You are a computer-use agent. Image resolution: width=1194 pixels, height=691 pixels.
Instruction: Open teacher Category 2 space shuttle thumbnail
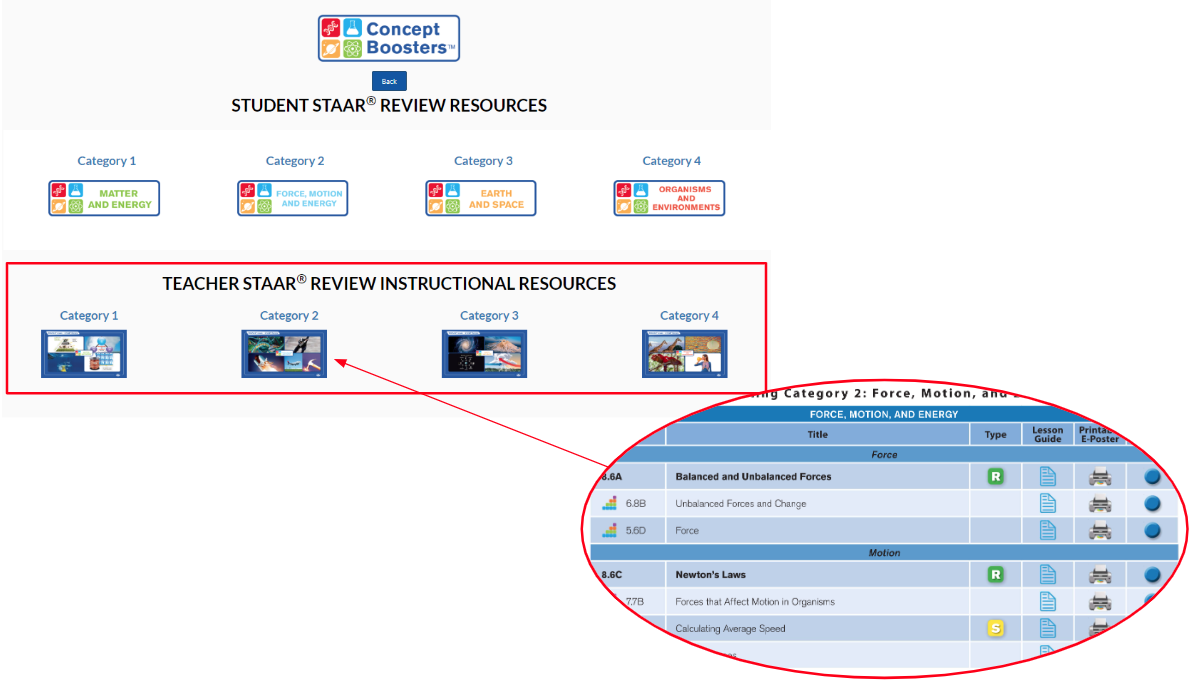pyautogui.click(x=284, y=354)
